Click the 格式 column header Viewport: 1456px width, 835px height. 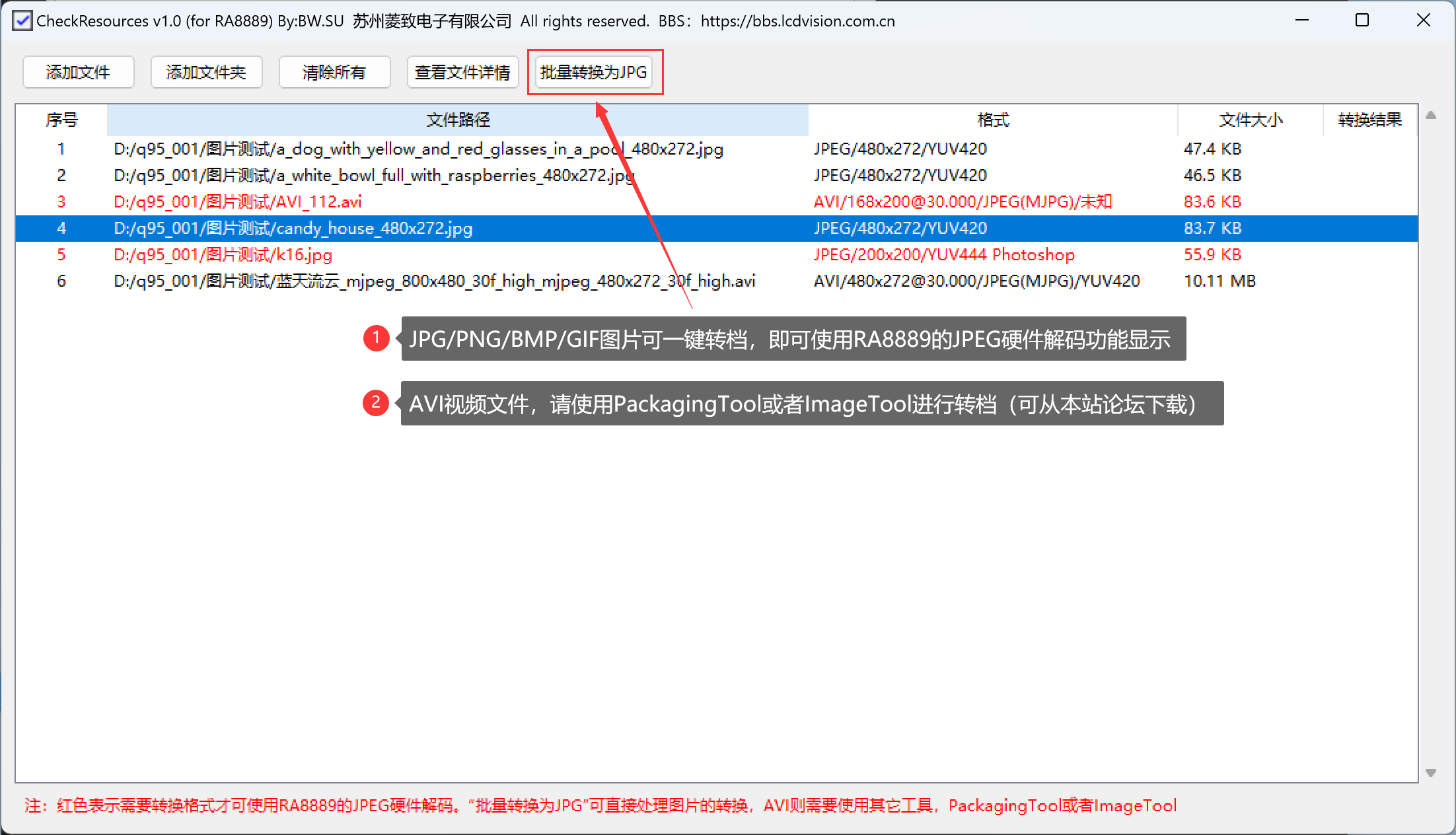coord(992,120)
